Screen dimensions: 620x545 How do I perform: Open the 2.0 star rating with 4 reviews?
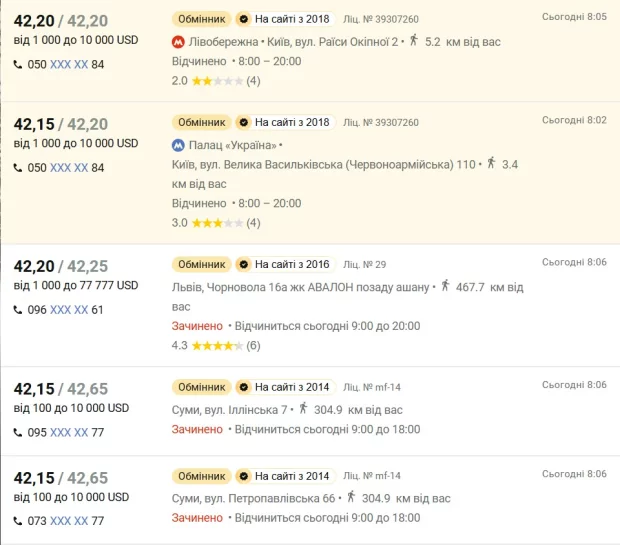216,81
